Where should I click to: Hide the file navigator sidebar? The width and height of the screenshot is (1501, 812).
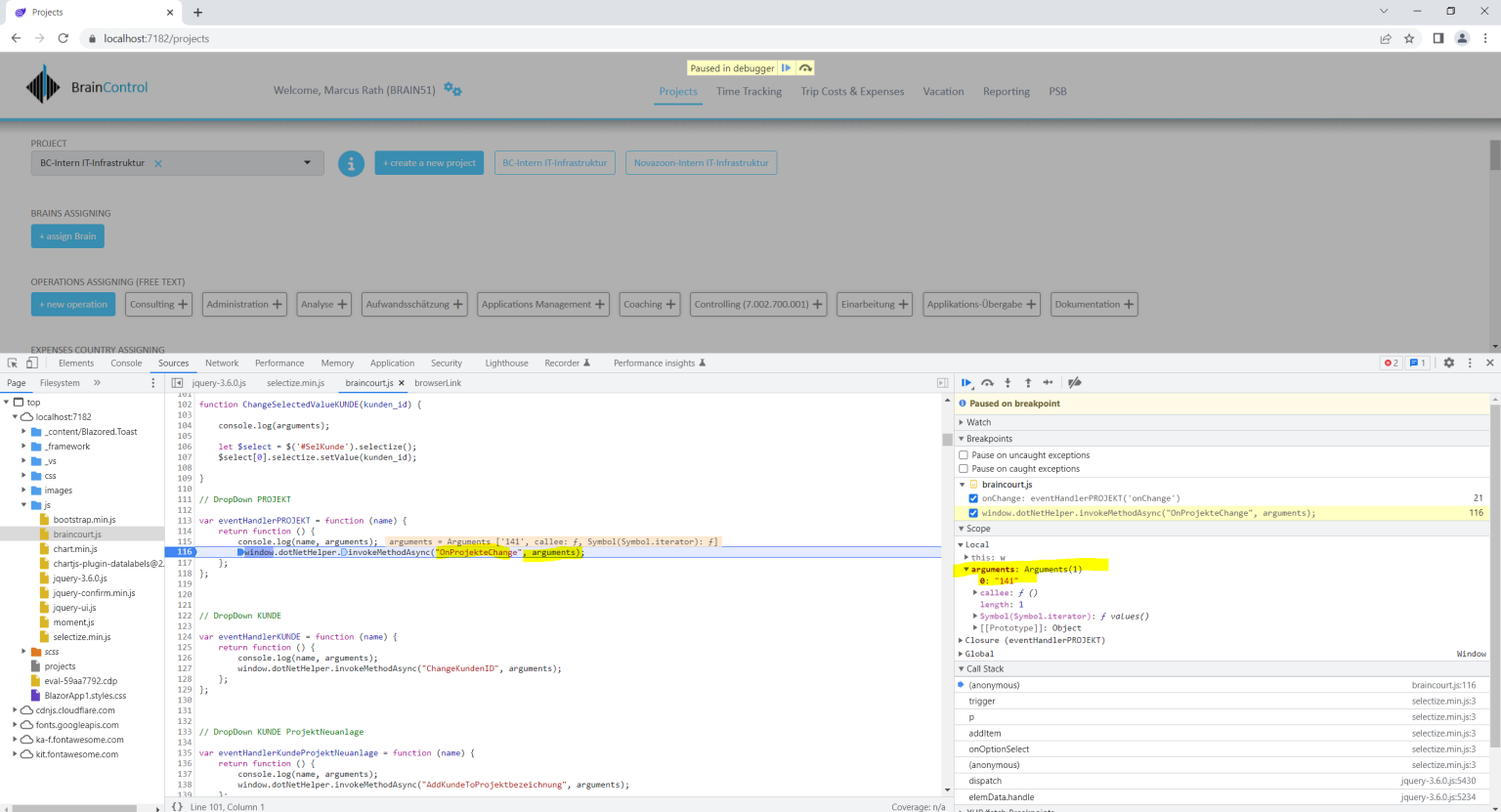[x=177, y=383]
